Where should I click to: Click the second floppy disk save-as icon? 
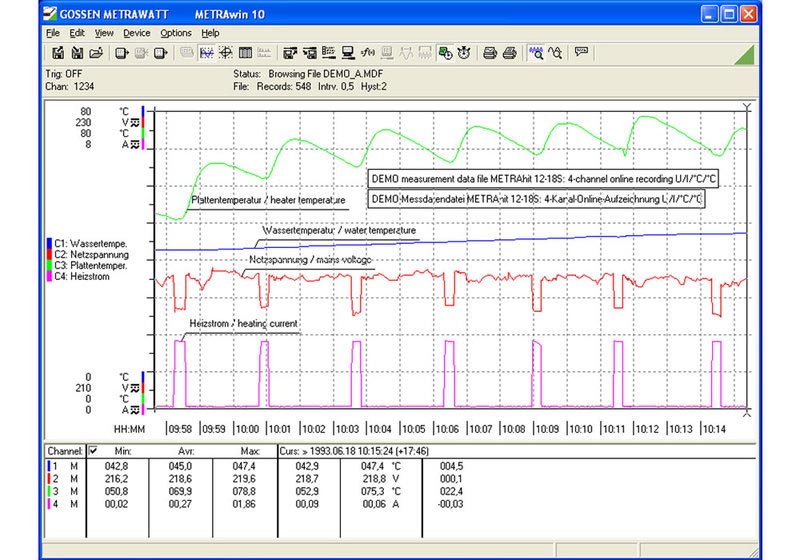77,53
